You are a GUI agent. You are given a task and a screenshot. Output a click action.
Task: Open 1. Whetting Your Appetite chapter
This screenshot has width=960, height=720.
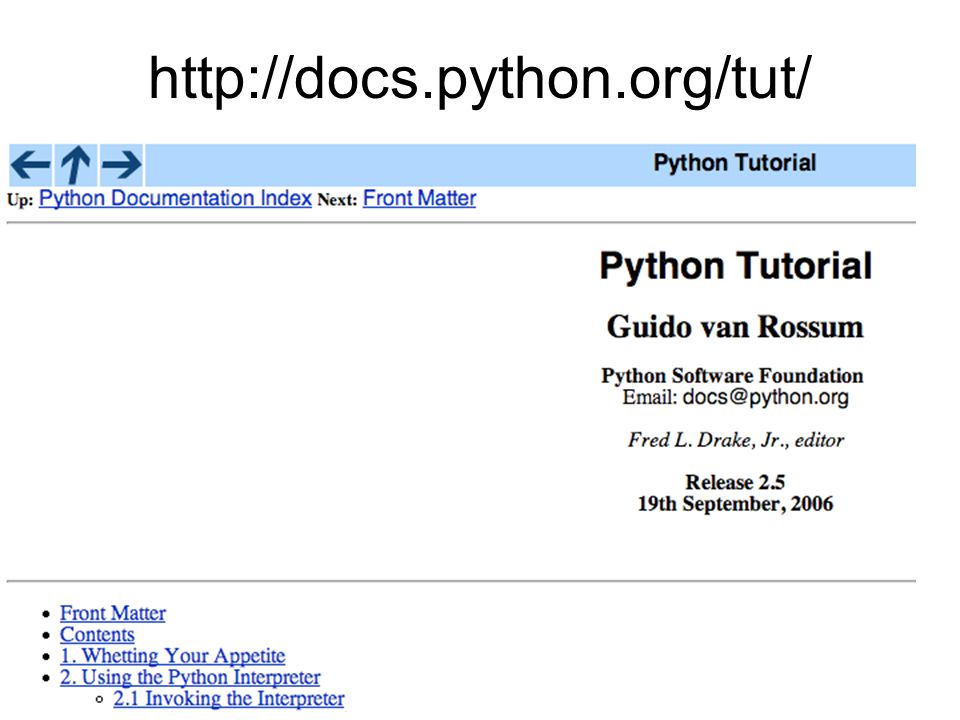(172, 656)
